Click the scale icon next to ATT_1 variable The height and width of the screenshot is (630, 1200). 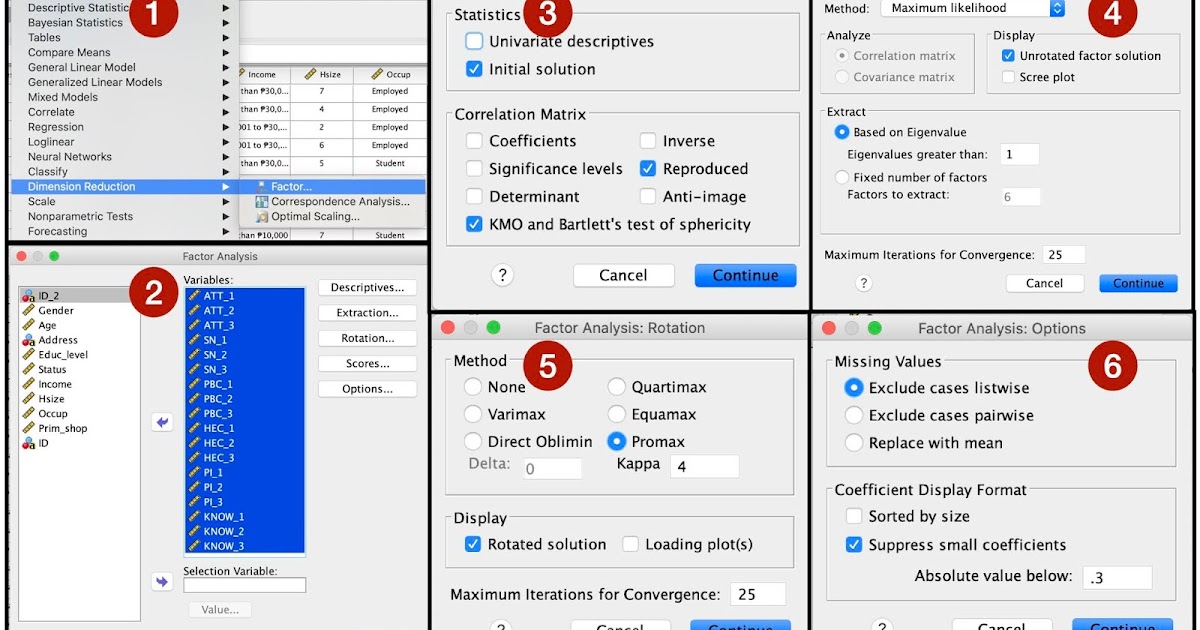194,295
